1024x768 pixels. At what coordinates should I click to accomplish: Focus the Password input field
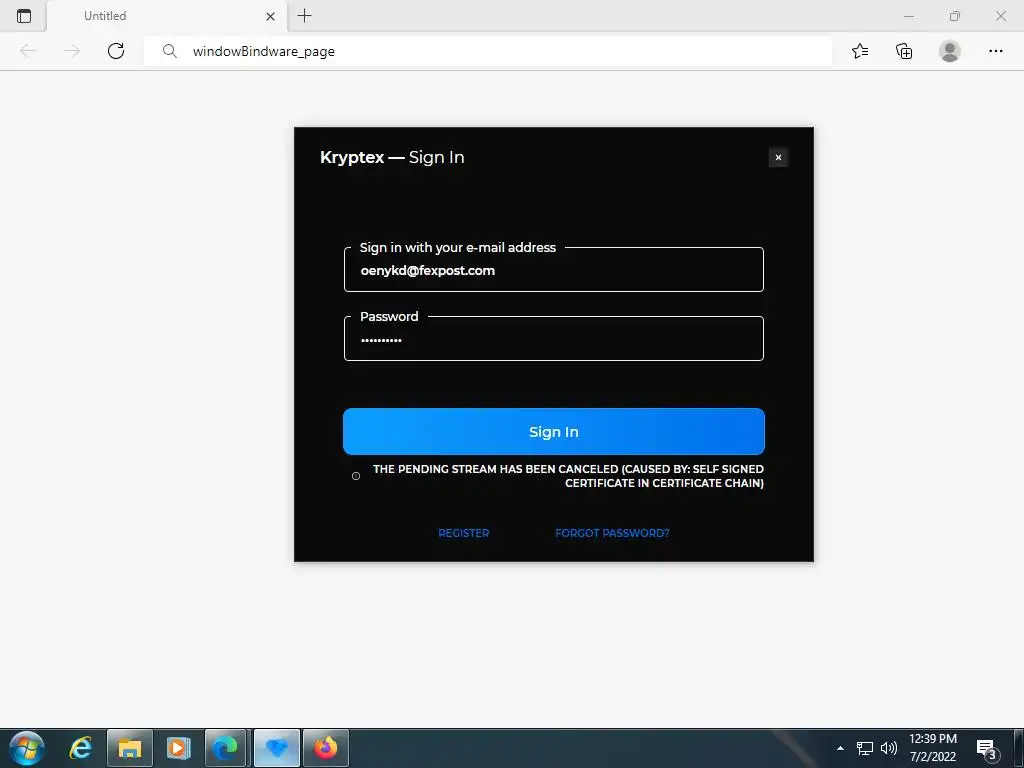pos(553,339)
